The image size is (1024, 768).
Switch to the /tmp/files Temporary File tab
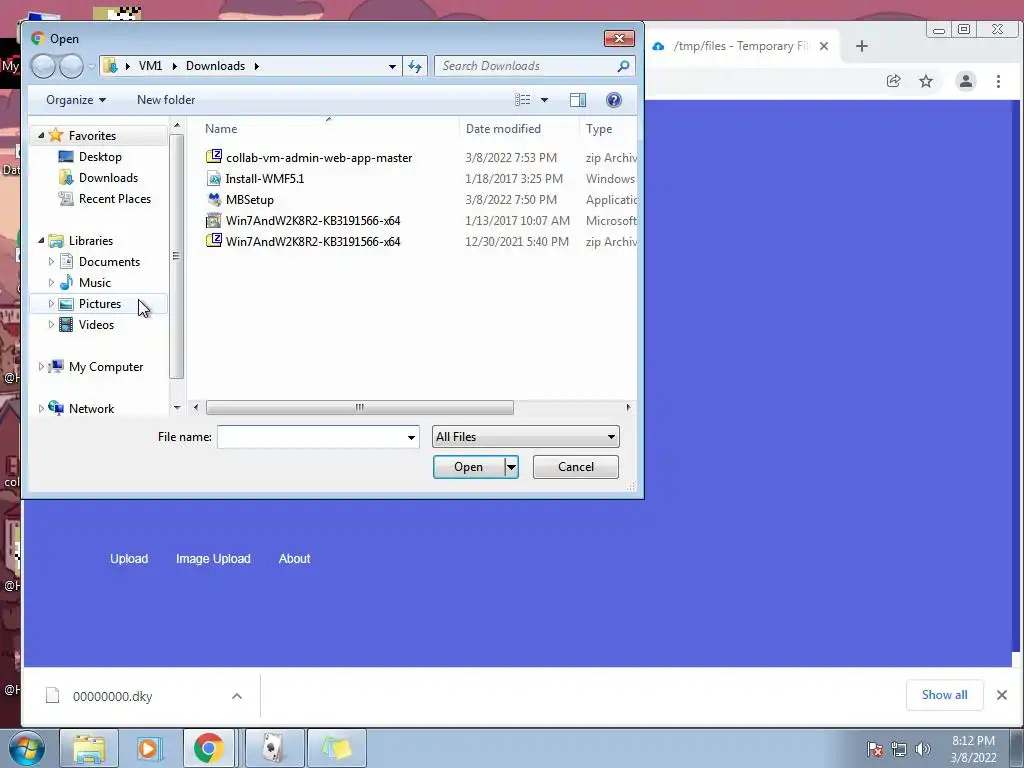pos(741,46)
